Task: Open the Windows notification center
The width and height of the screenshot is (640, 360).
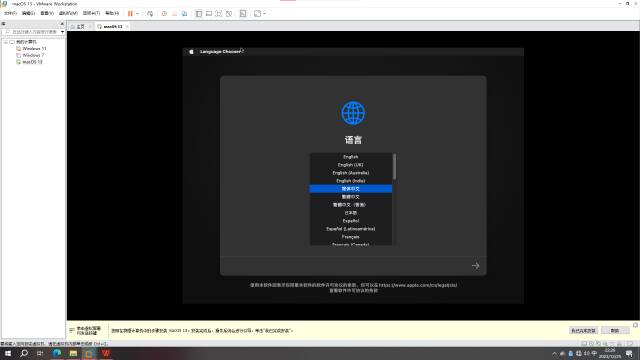Action: pyautogui.click(x=629, y=353)
